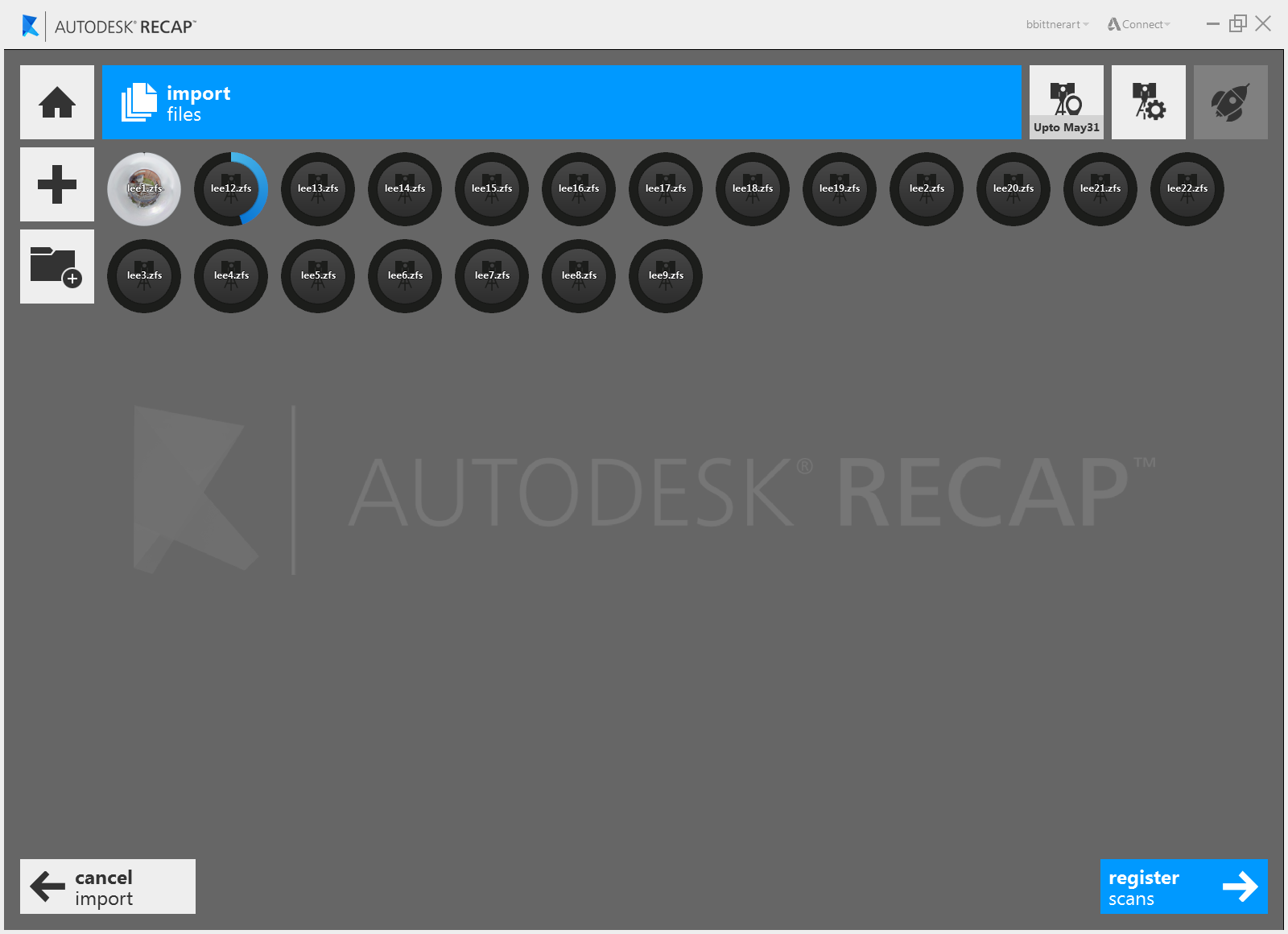This screenshot has height=934, width=1288.
Task: Click the import files header bar
Action: coord(562,102)
